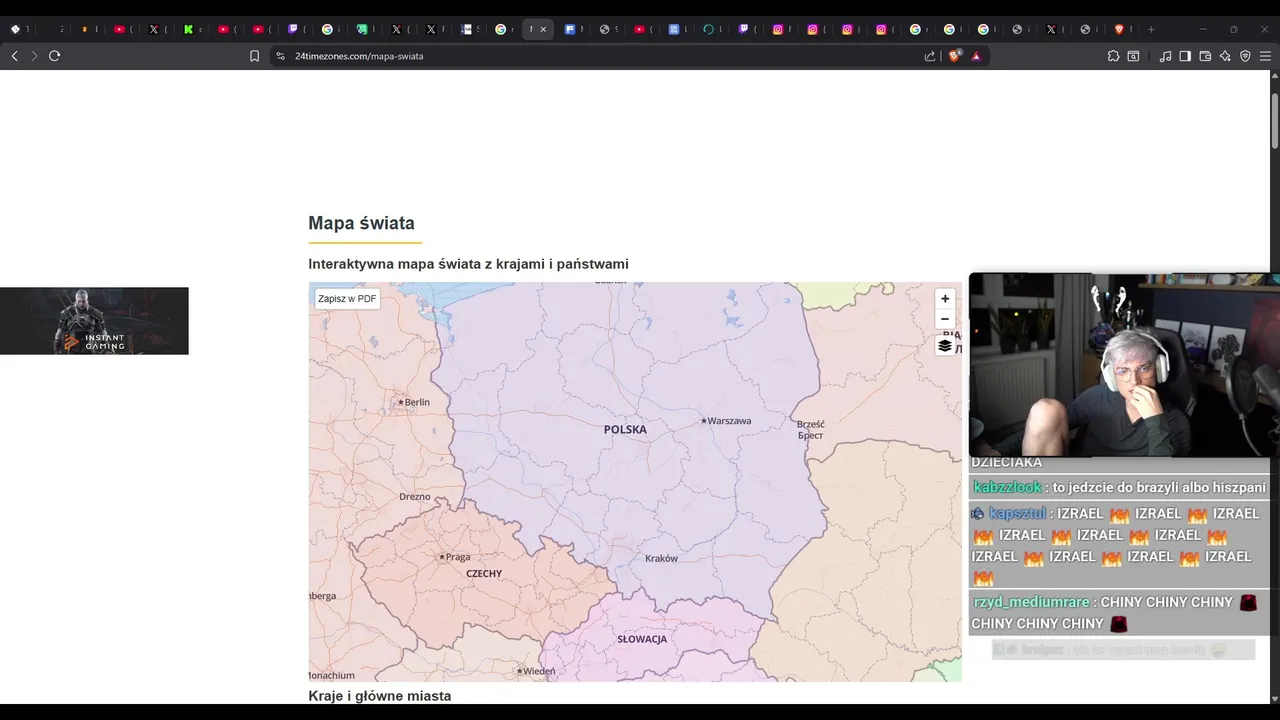Open the Brave VPN shield icon
Image resolution: width=1280 pixels, height=720 pixels.
tap(1245, 56)
